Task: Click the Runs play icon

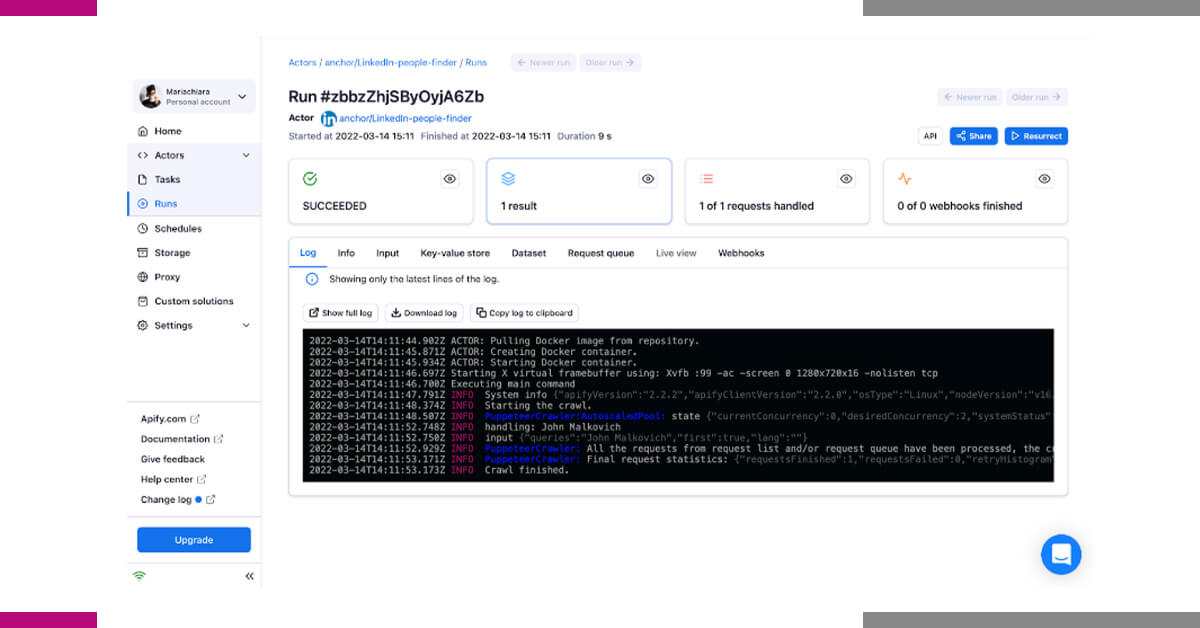Action: coord(143,204)
